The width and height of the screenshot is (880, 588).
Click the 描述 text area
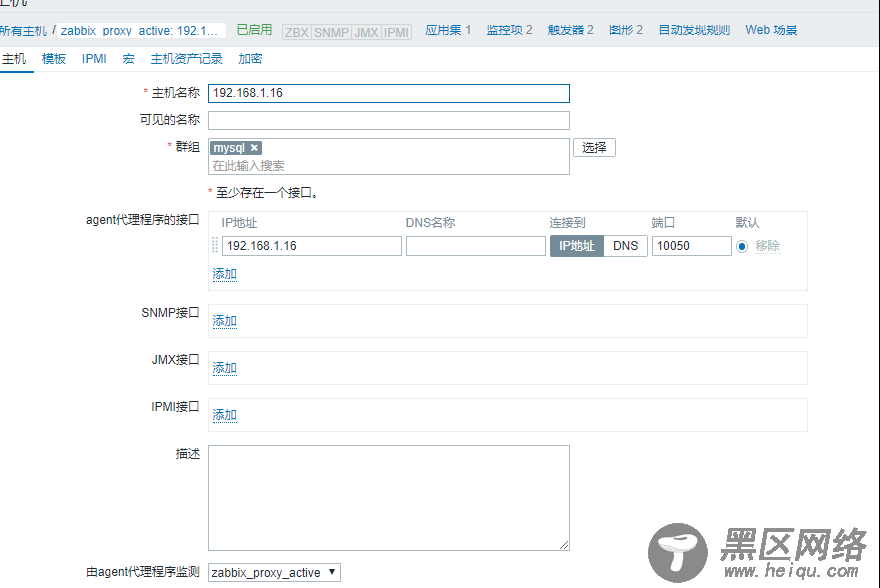(389, 498)
